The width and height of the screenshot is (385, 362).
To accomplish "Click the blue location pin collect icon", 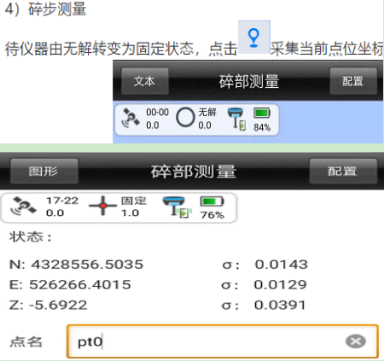I will coord(254,37).
